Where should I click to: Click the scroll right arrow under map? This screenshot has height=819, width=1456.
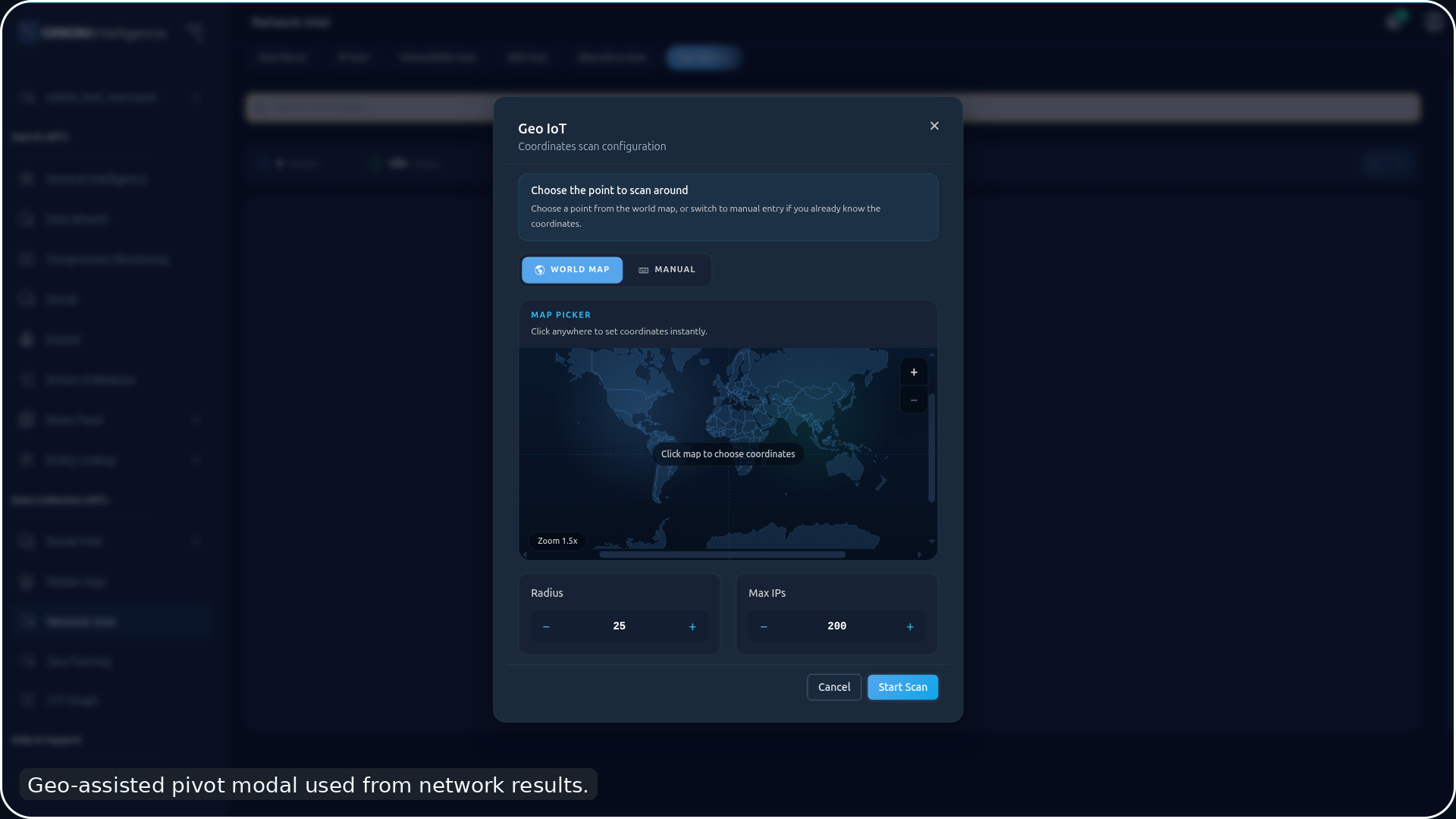(919, 555)
